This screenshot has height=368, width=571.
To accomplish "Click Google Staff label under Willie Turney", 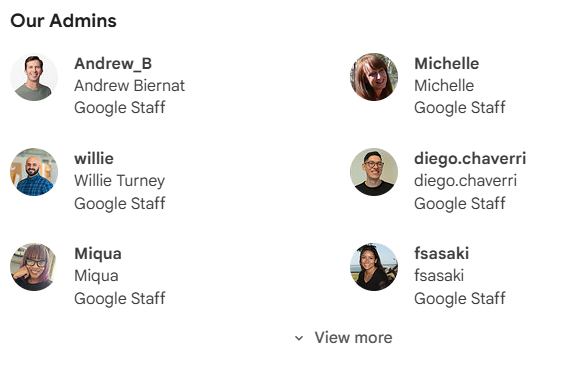I will coord(119,203).
